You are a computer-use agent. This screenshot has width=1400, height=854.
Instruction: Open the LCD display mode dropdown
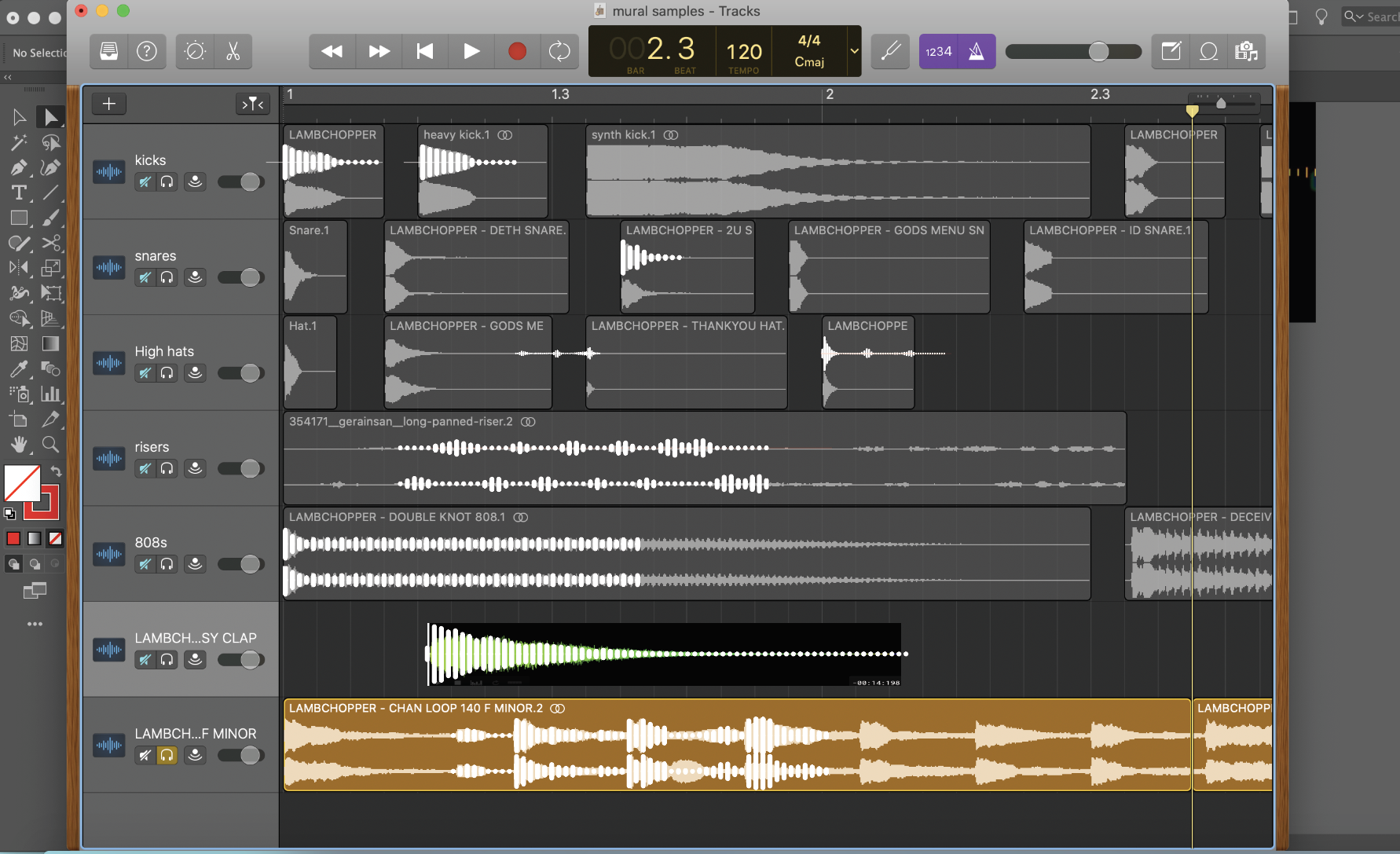point(854,52)
